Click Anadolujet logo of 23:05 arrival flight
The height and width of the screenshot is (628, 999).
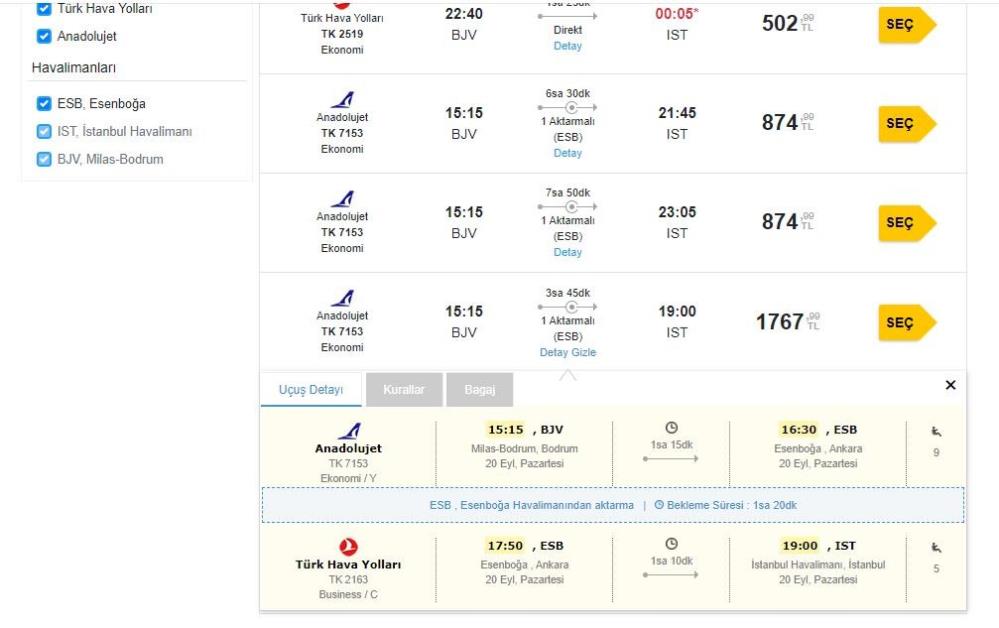(x=342, y=199)
